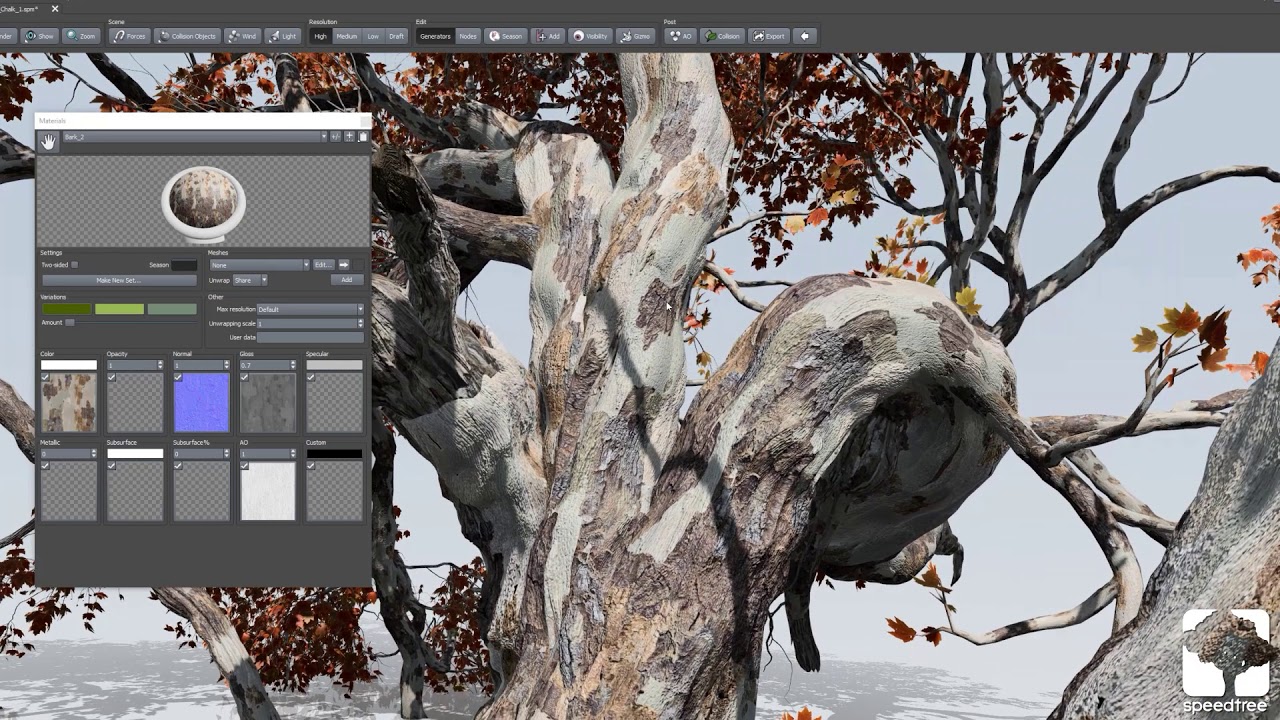Open the Visibility eye tool
Viewport: 1280px width, 720px height.
coord(590,36)
